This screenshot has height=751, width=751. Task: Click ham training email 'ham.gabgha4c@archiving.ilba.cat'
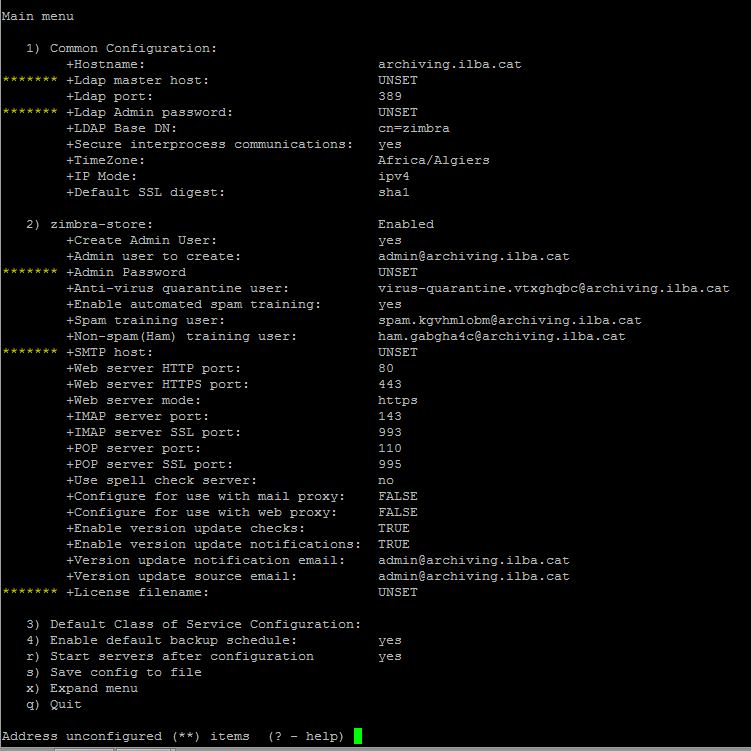501,336
